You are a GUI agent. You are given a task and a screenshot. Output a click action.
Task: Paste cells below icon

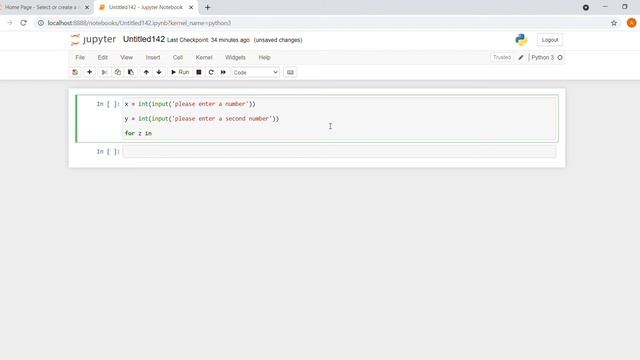coord(131,72)
